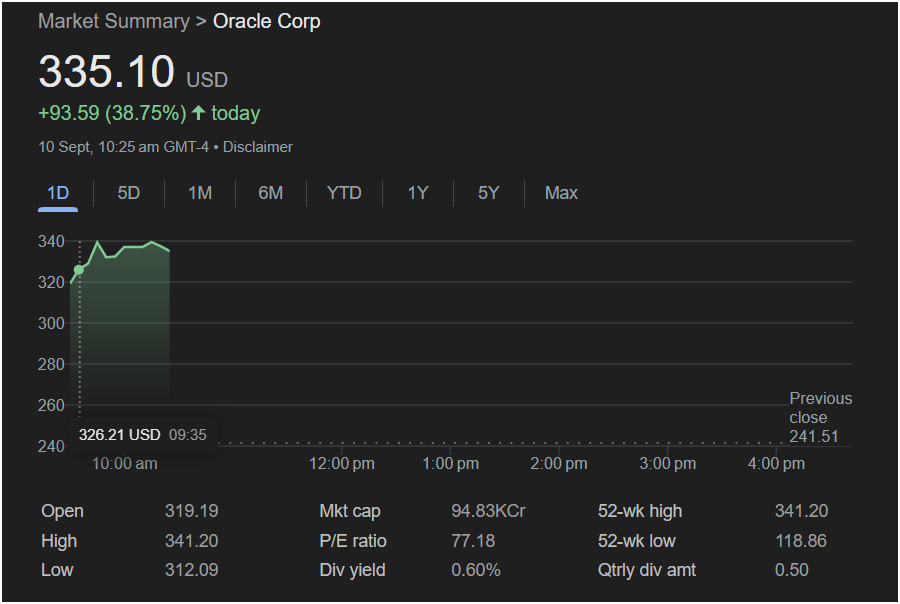Click the 326.21 USD price tooltip
Image resolution: width=900 pixels, height=604 pixels.
click(x=142, y=435)
